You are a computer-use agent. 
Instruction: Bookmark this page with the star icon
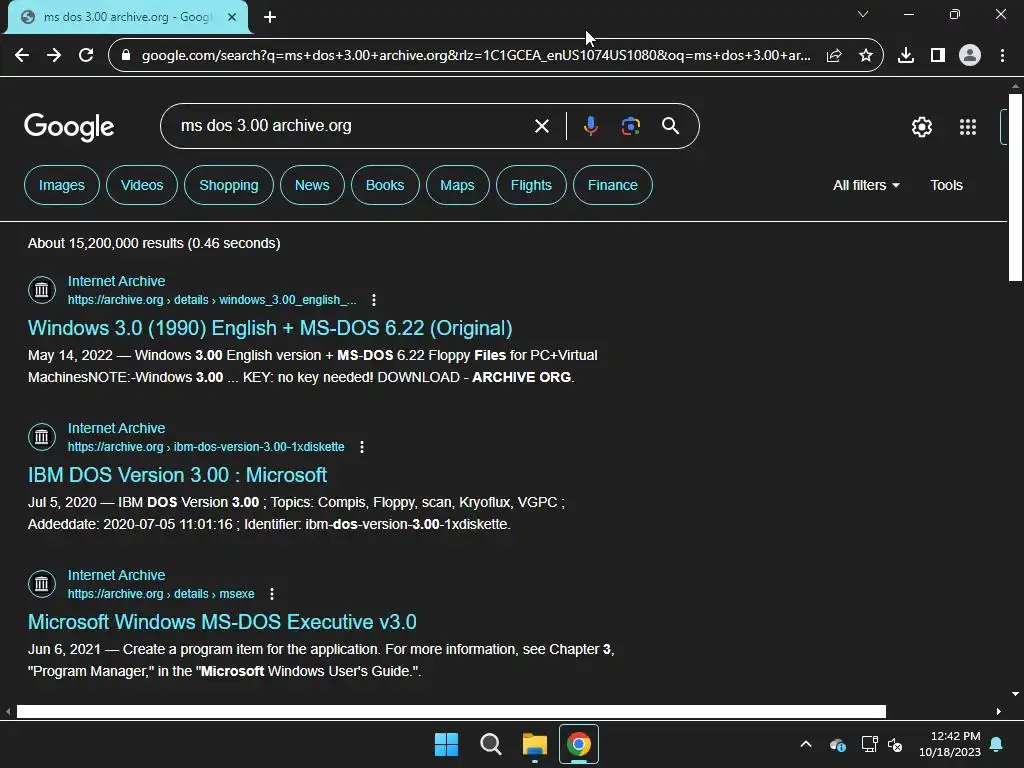(x=866, y=56)
